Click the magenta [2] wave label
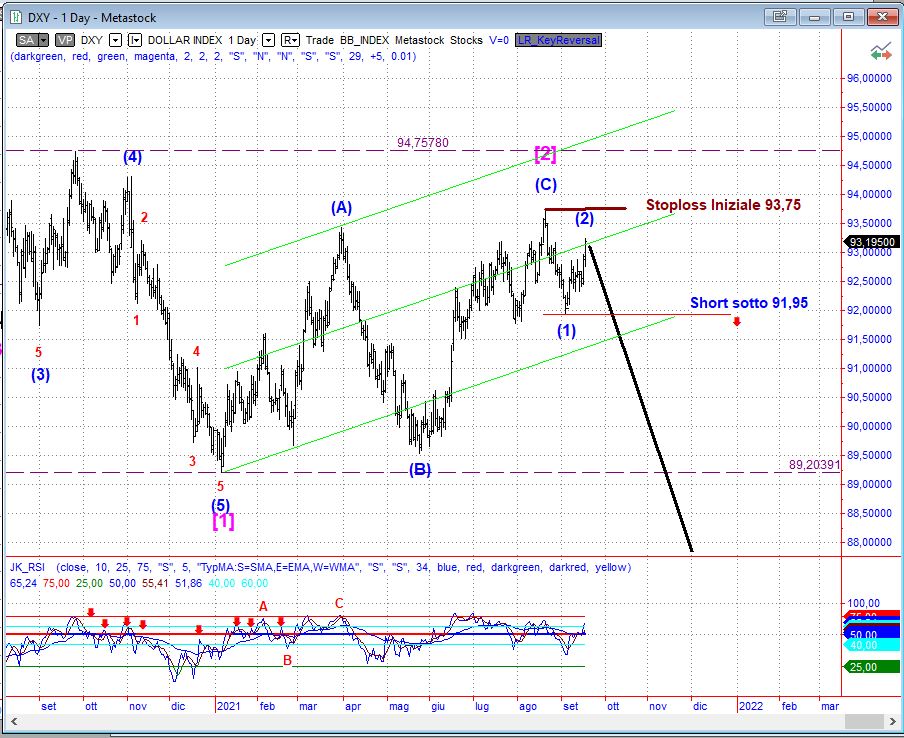This screenshot has height=738, width=904. [x=545, y=153]
